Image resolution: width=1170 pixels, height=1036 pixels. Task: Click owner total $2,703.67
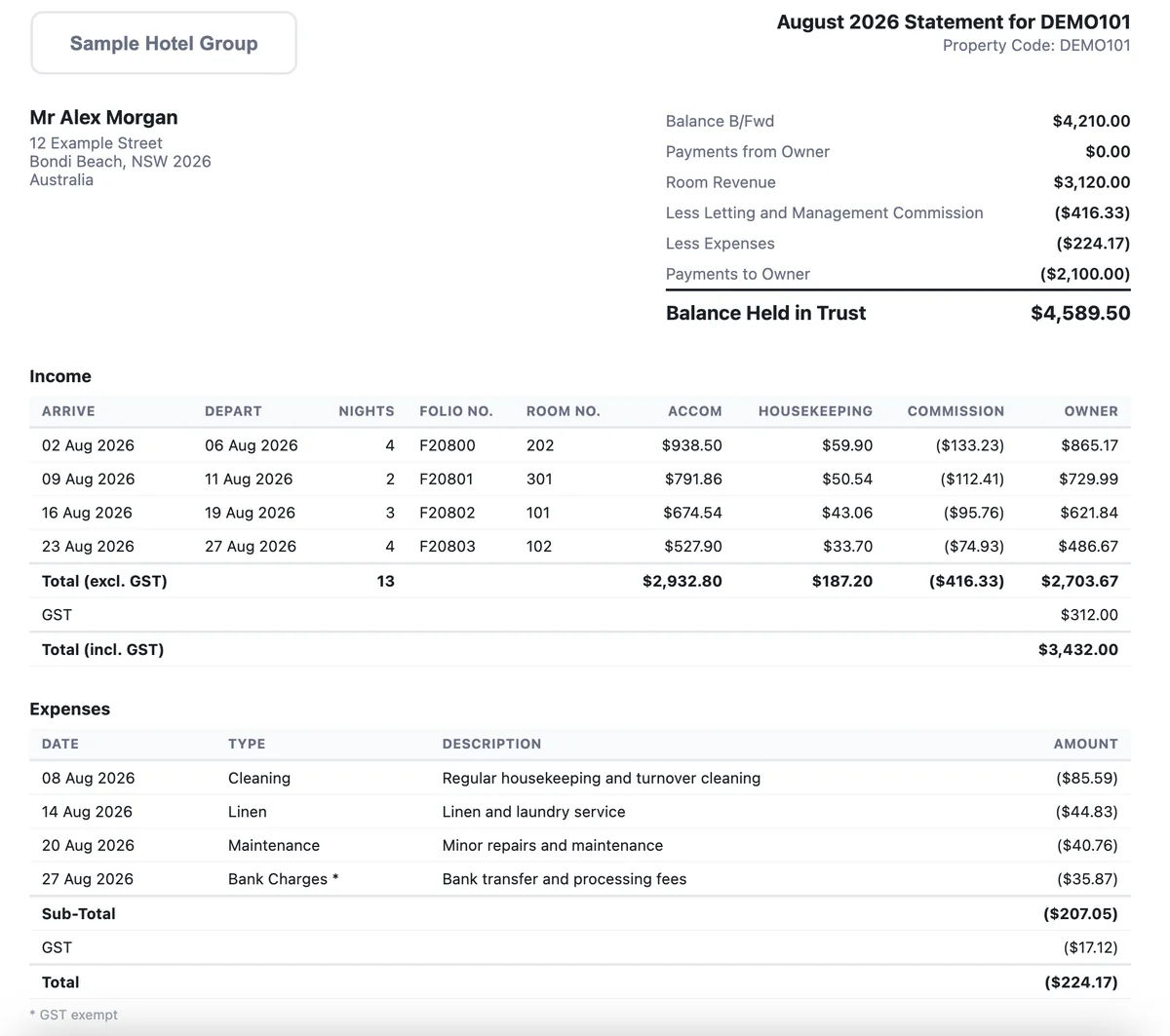point(1079,581)
